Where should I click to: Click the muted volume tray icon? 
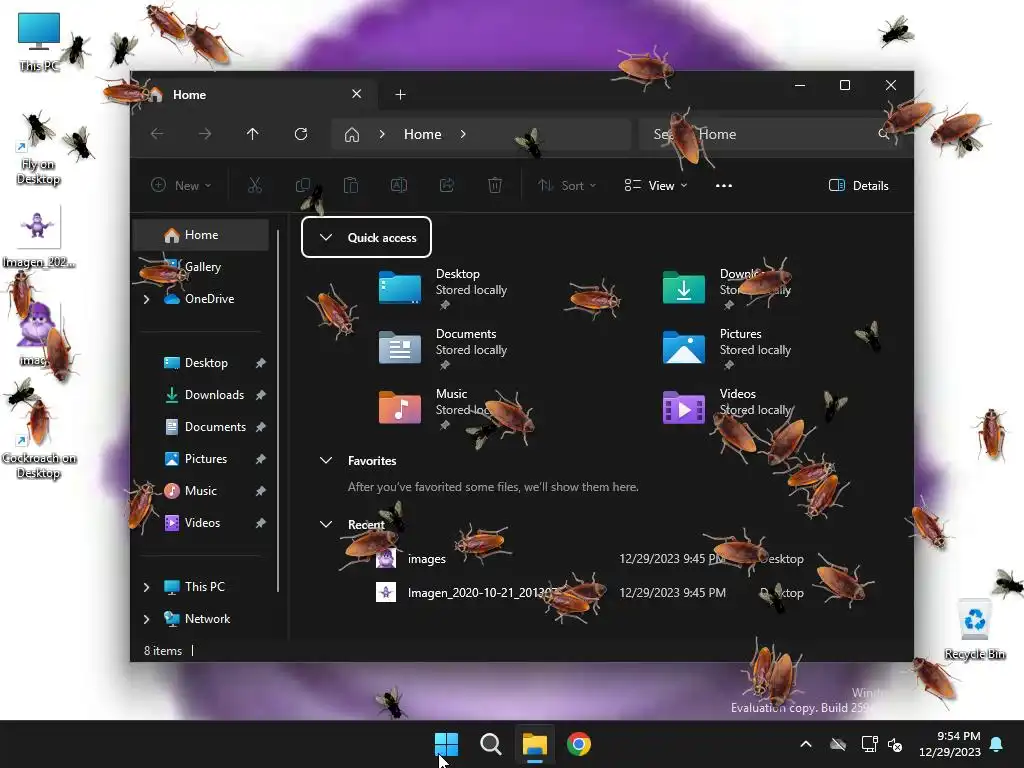895,744
